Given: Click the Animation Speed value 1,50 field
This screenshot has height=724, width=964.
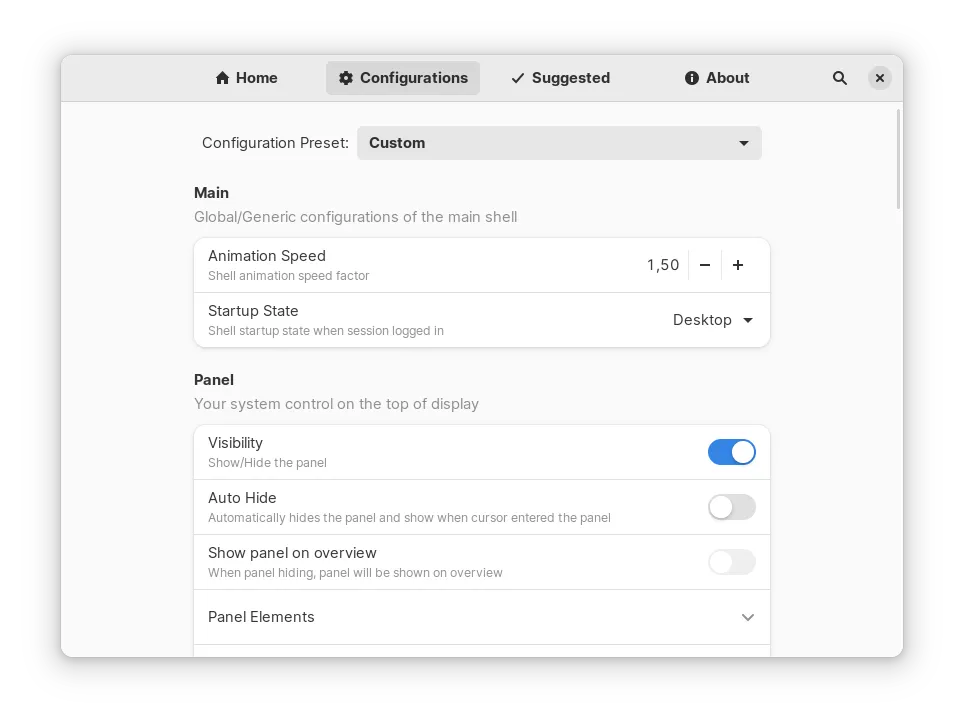Looking at the screenshot, I should point(662,265).
